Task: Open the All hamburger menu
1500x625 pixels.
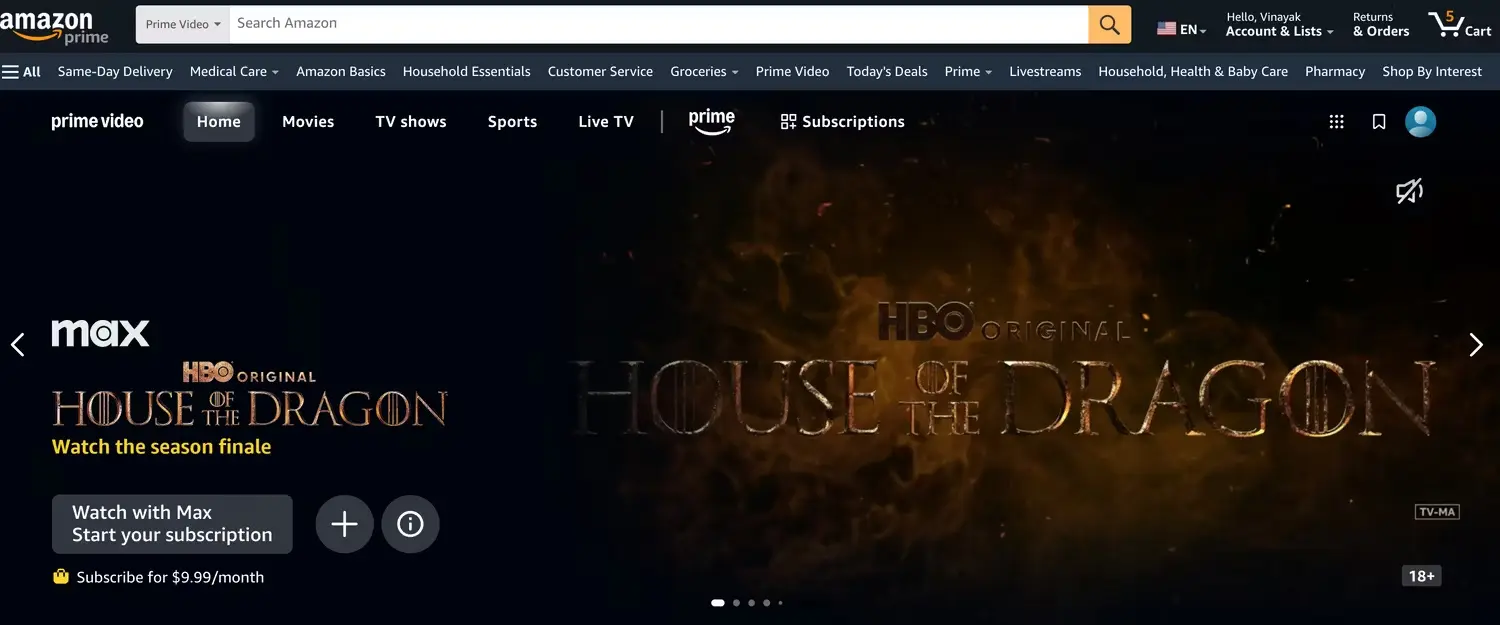Action: [21, 72]
